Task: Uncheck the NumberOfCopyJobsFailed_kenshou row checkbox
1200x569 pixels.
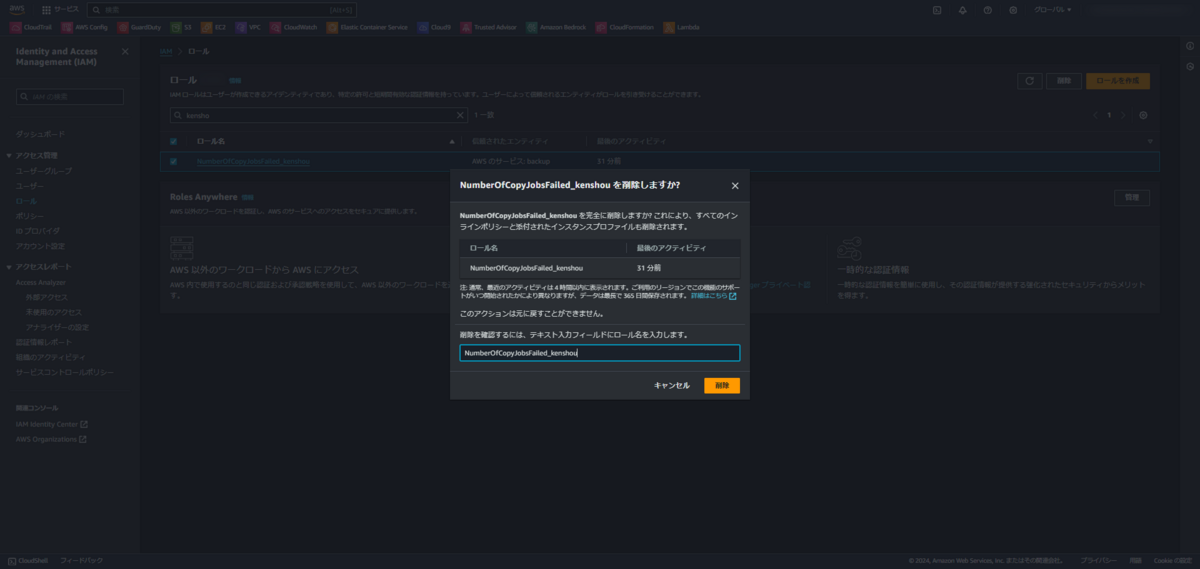Action: 174,161
